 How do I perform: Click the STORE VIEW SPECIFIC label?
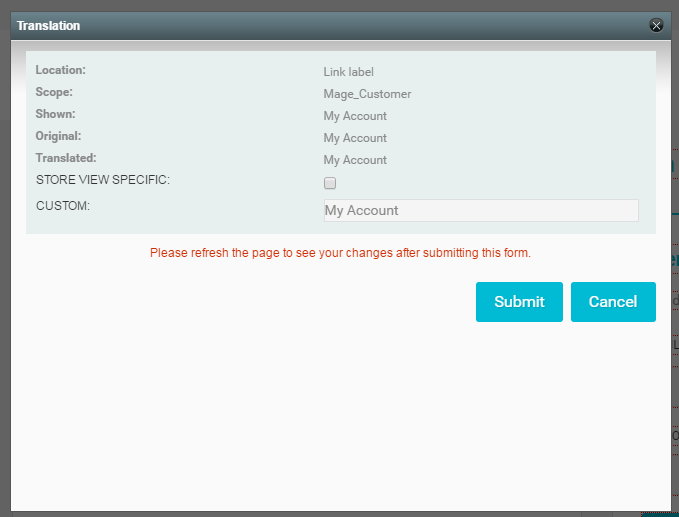click(103, 180)
